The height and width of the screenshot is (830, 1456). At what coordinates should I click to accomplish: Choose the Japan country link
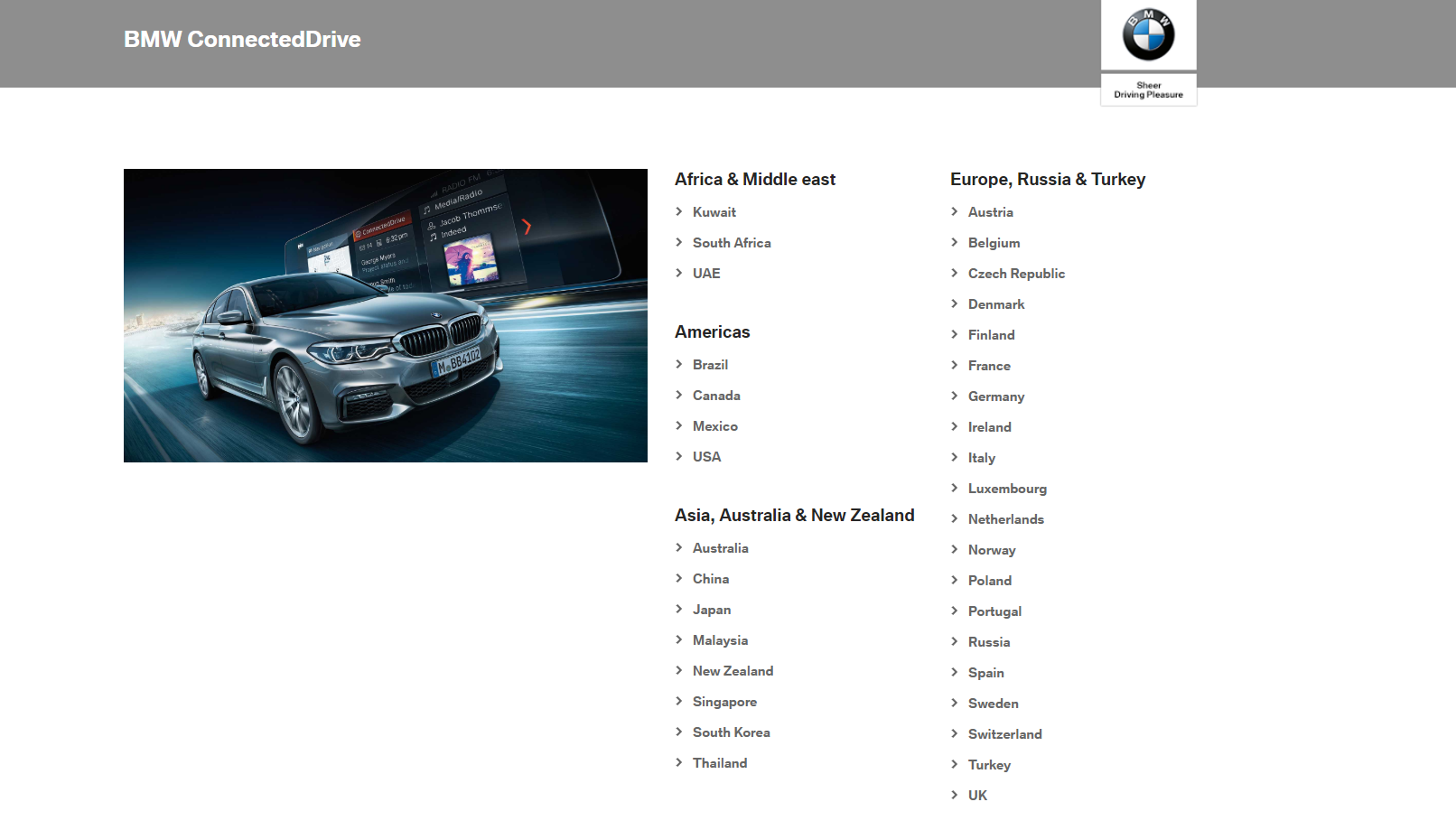pyautogui.click(x=712, y=610)
